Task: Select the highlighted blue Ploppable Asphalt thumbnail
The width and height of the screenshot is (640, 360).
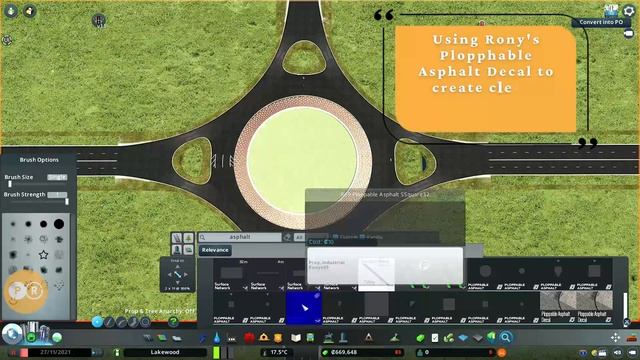Action: pos(304,308)
